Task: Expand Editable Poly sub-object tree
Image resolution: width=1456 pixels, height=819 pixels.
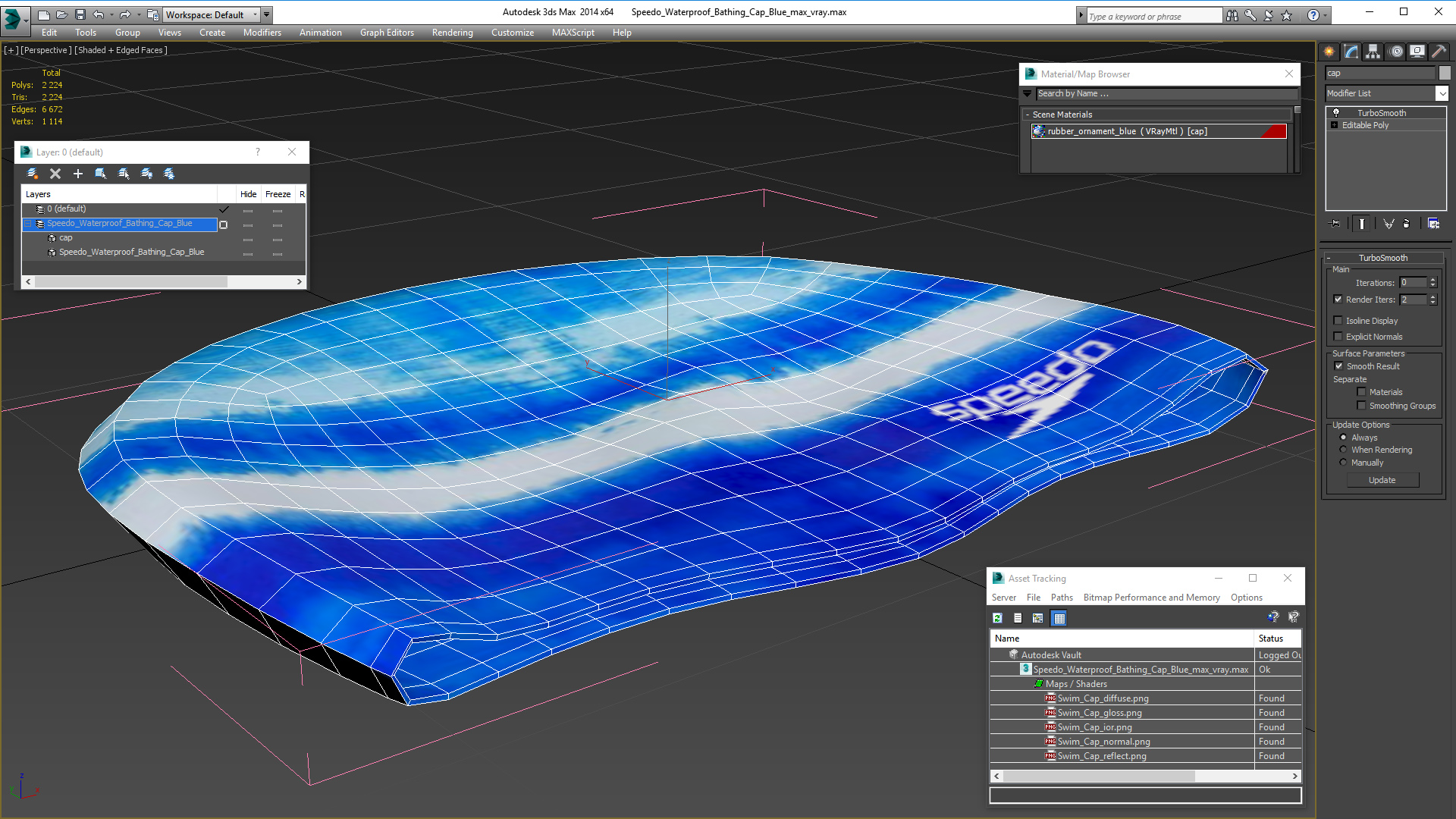Action: pyautogui.click(x=1335, y=125)
